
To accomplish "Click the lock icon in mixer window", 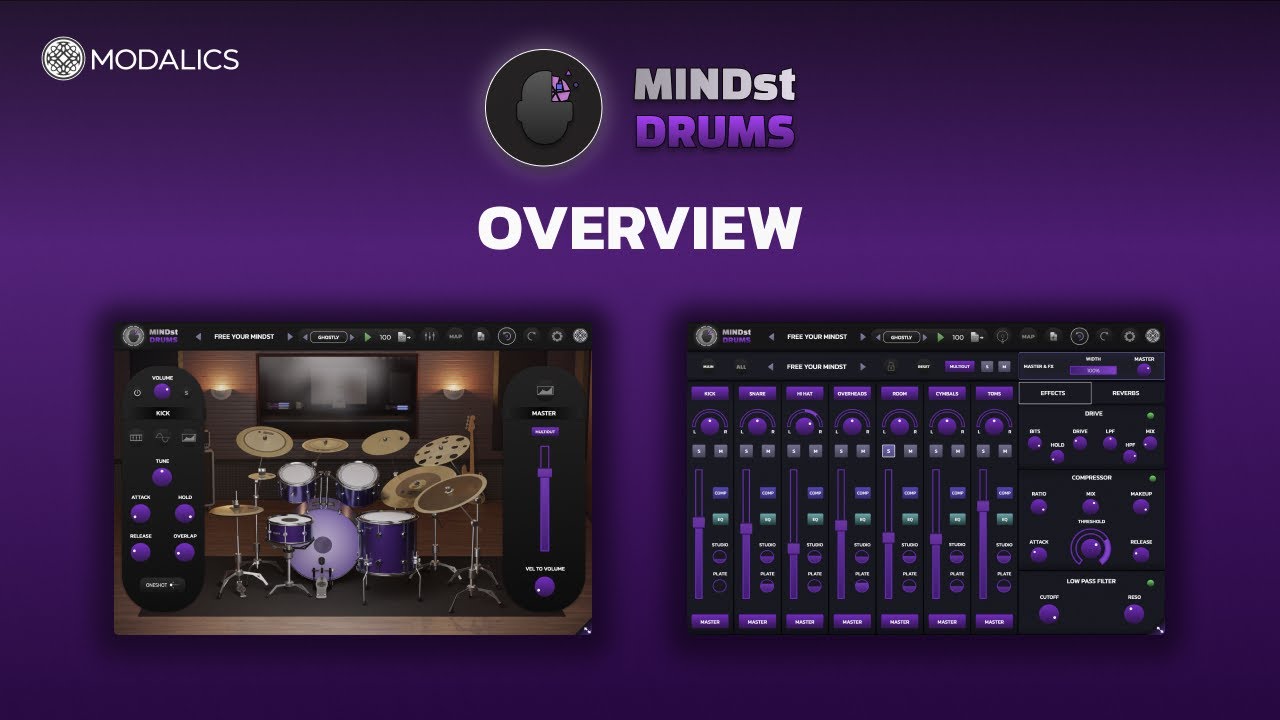I will coord(891,367).
